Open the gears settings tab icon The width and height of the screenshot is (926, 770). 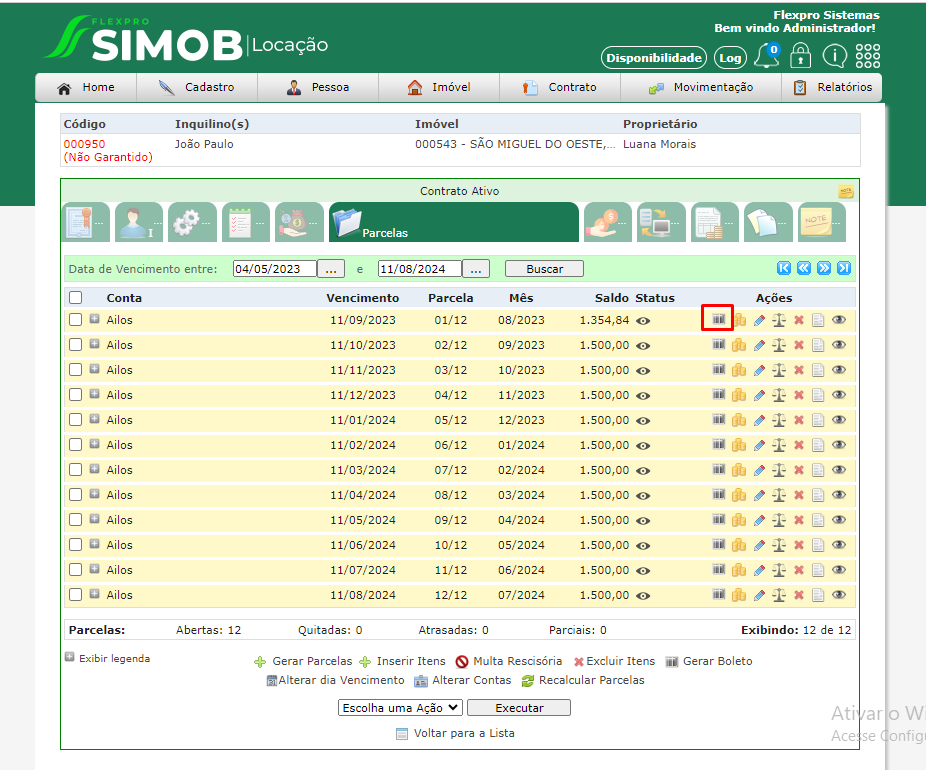click(193, 222)
